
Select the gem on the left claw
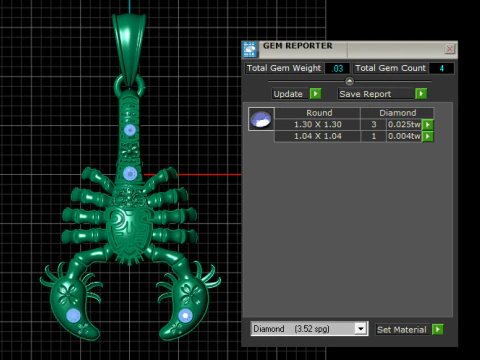[x=73, y=315]
